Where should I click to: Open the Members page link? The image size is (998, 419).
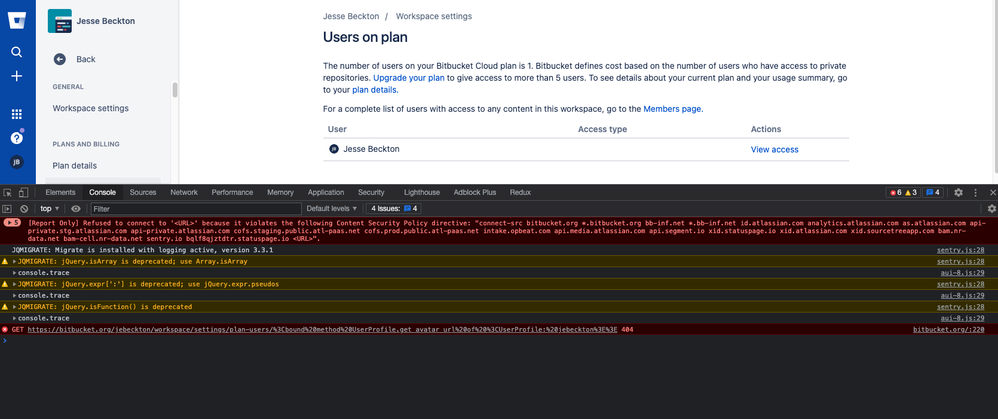[672, 109]
